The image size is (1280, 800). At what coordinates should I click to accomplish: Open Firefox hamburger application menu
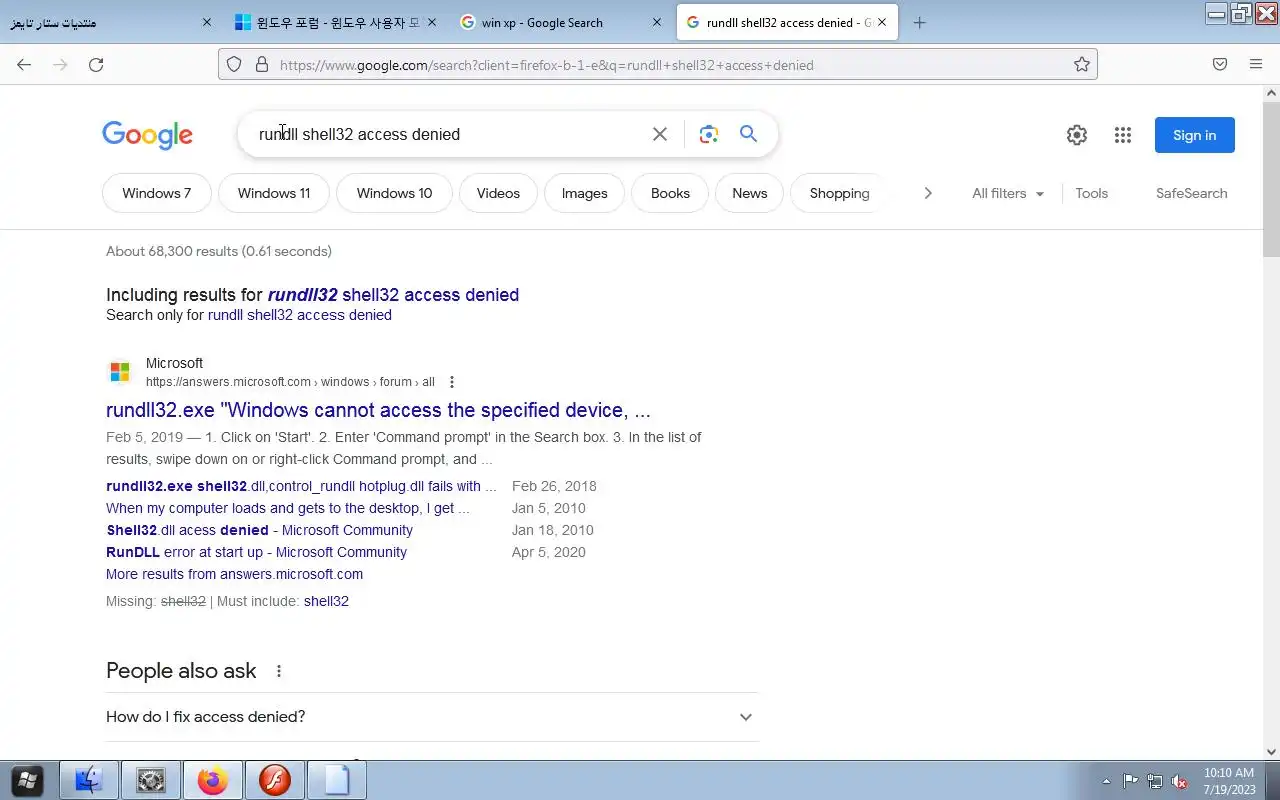pyautogui.click(x=1256, y=65)
